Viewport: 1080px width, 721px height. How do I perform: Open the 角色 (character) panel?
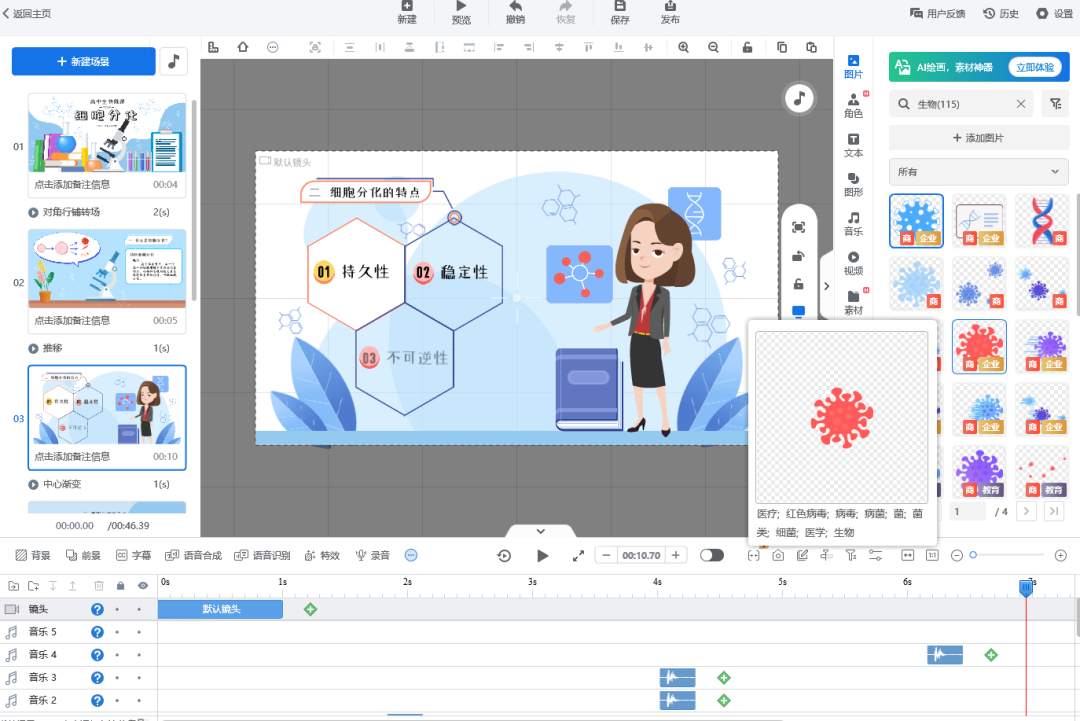853,106
